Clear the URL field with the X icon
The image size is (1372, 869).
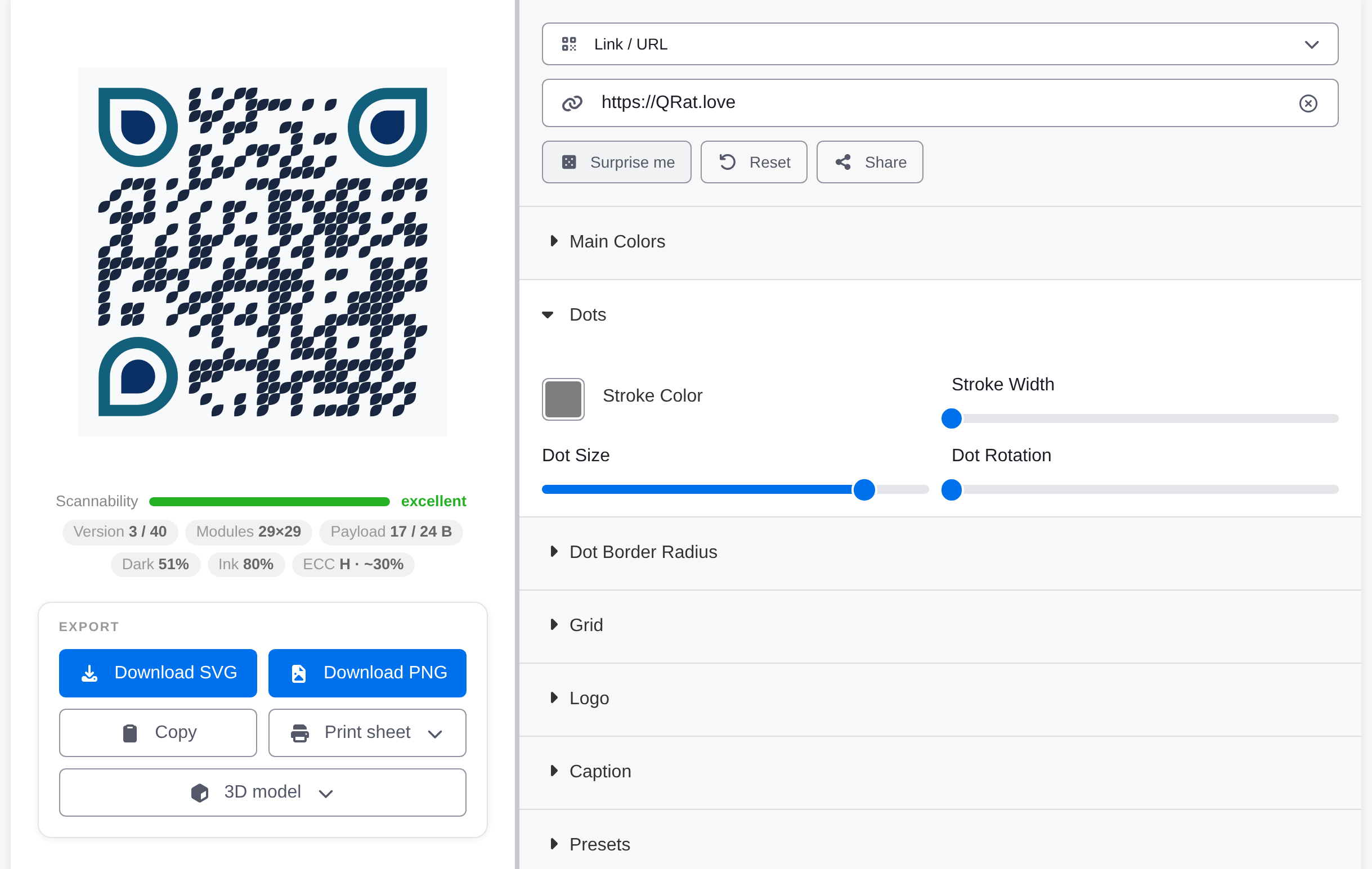[1308, 103]
